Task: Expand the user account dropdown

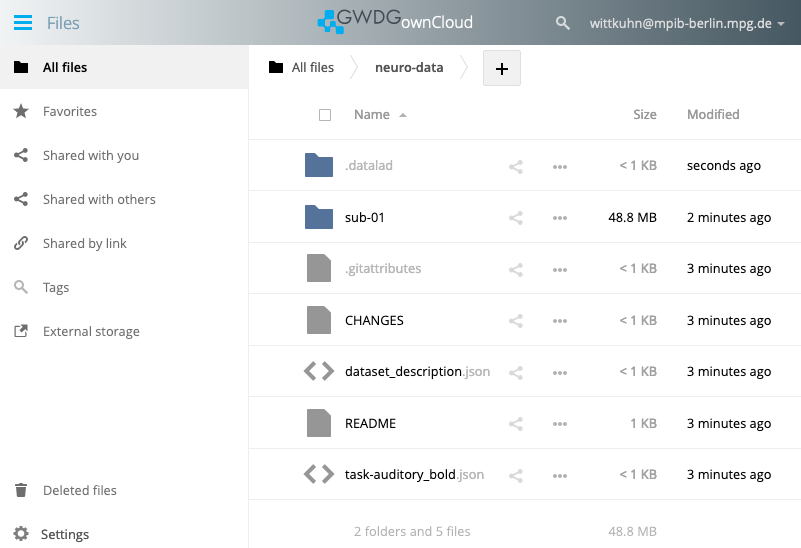Action: click(x=687, y=23)
